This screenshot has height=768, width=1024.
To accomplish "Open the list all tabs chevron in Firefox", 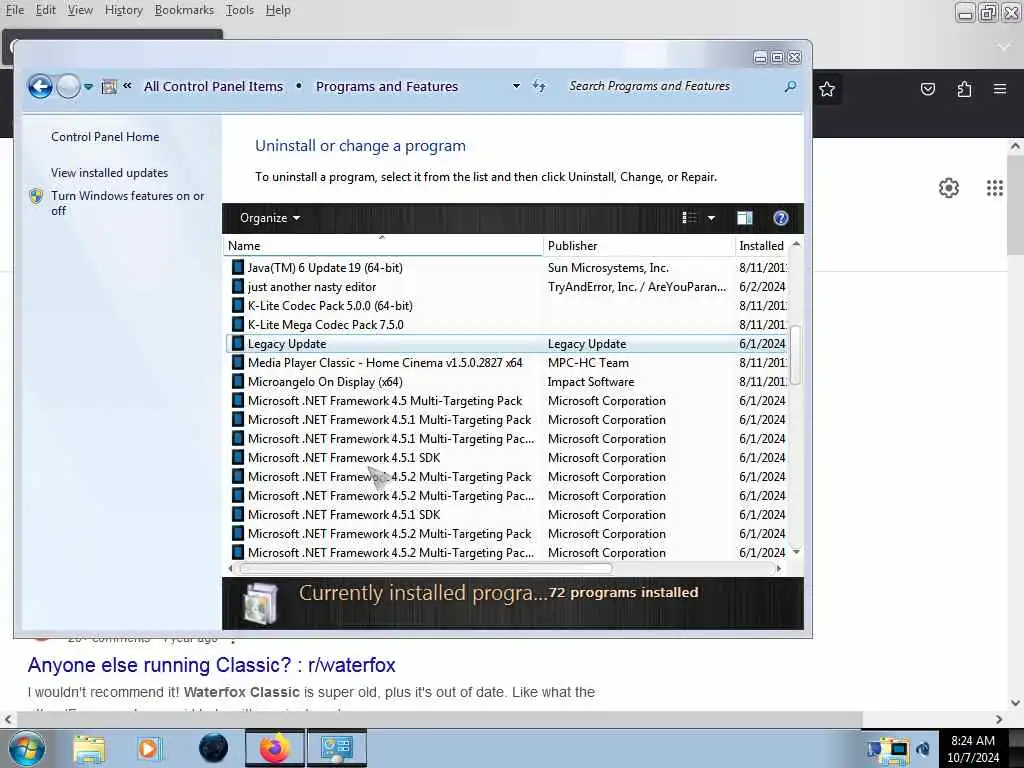I will click(x=1004, y=47).
